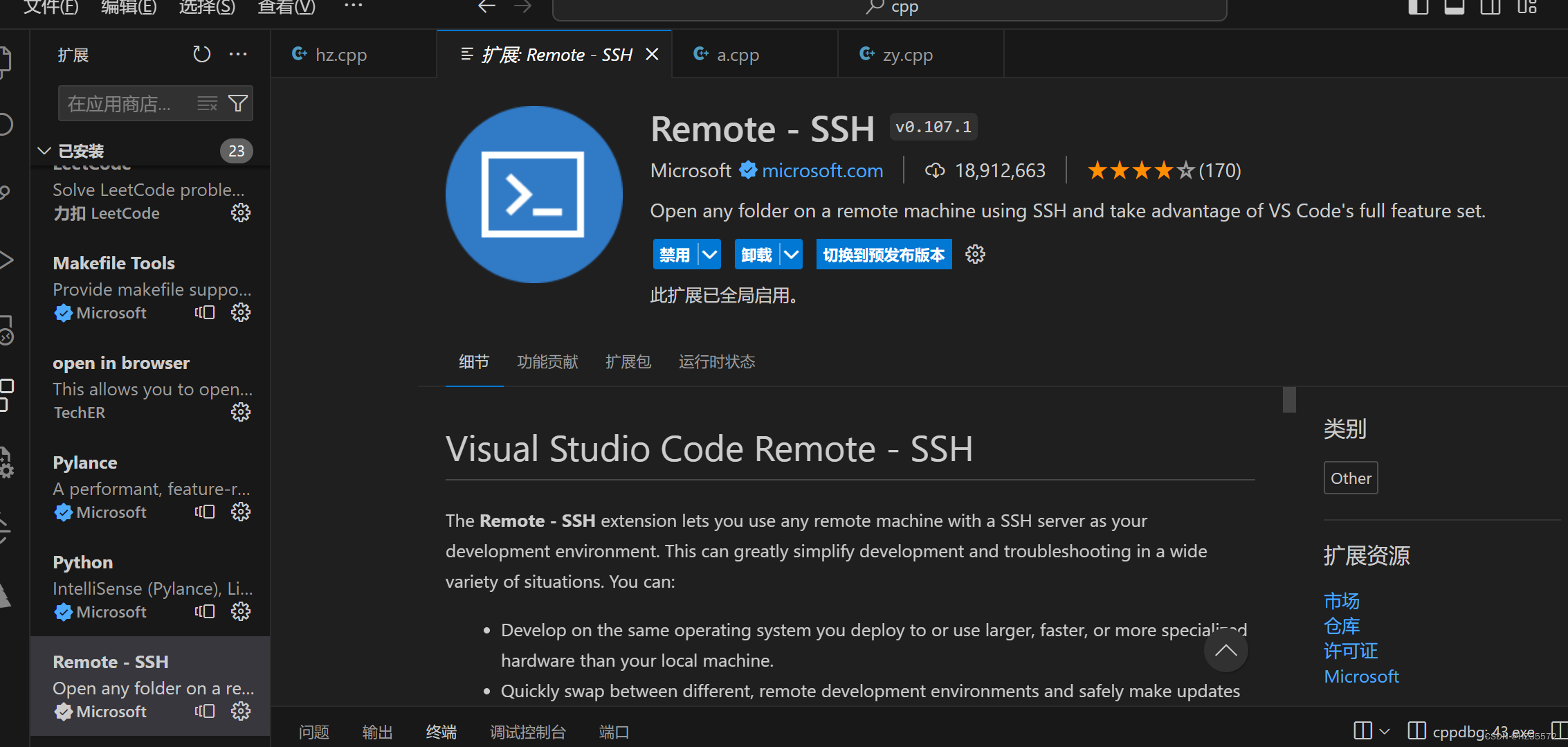Open the 问题 panel tab
Image resolution: width=1568 pixels, height=747 pixels.
click(x=314, y=732)
